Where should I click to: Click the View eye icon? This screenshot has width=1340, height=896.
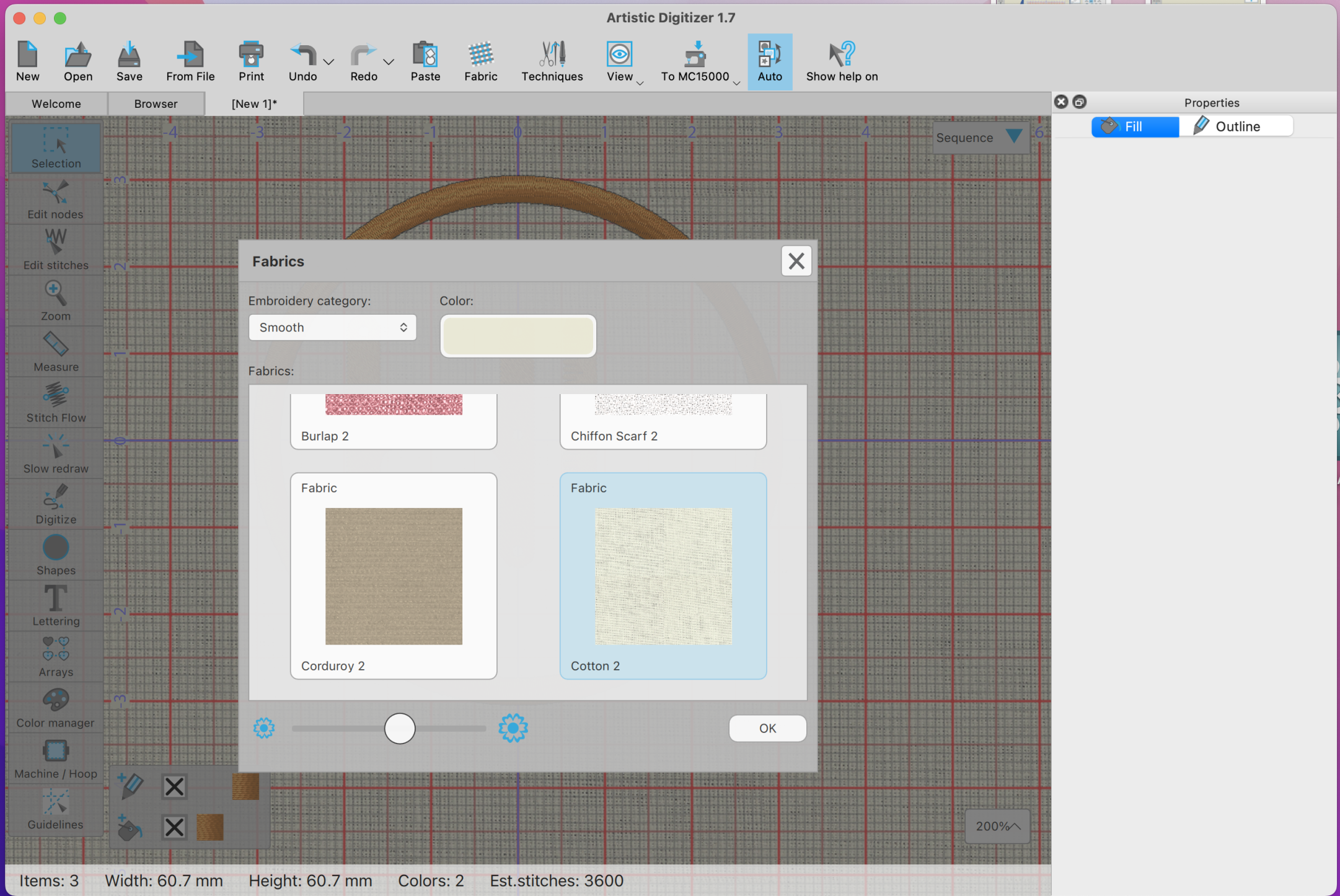click(619, 55)
